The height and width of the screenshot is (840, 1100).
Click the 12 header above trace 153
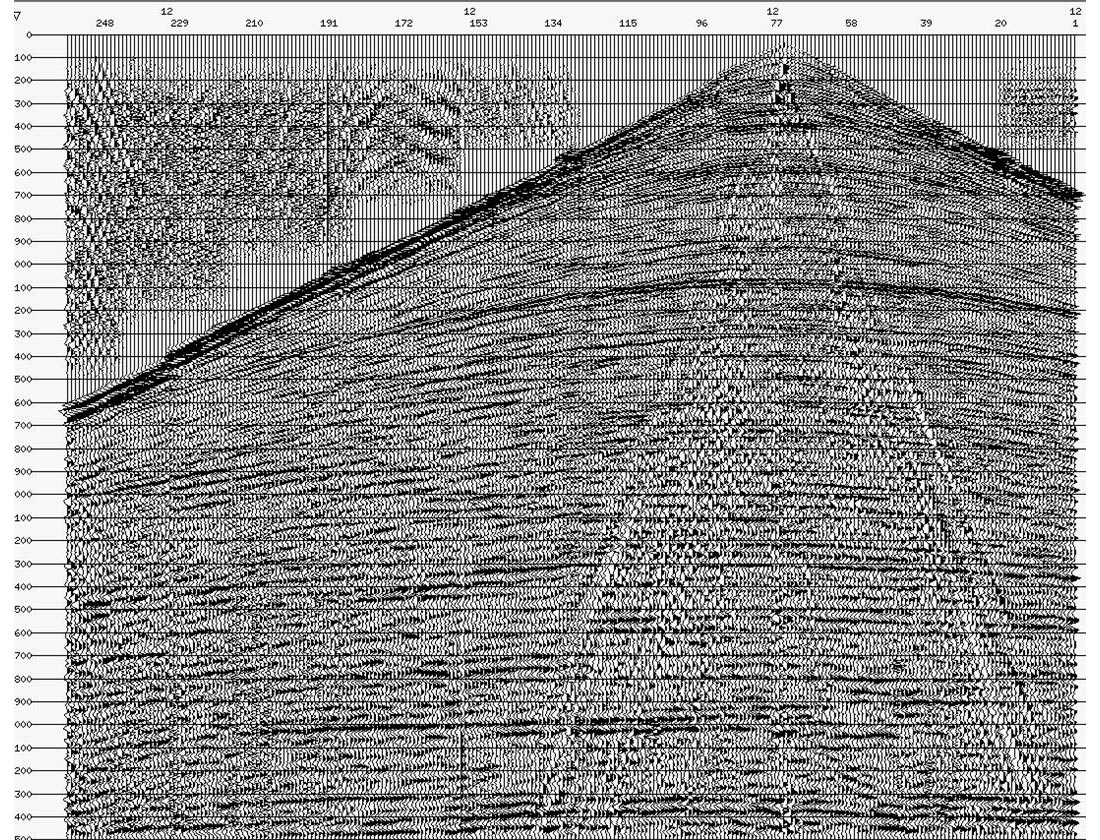pyautogui.click(x=469, y=11)
